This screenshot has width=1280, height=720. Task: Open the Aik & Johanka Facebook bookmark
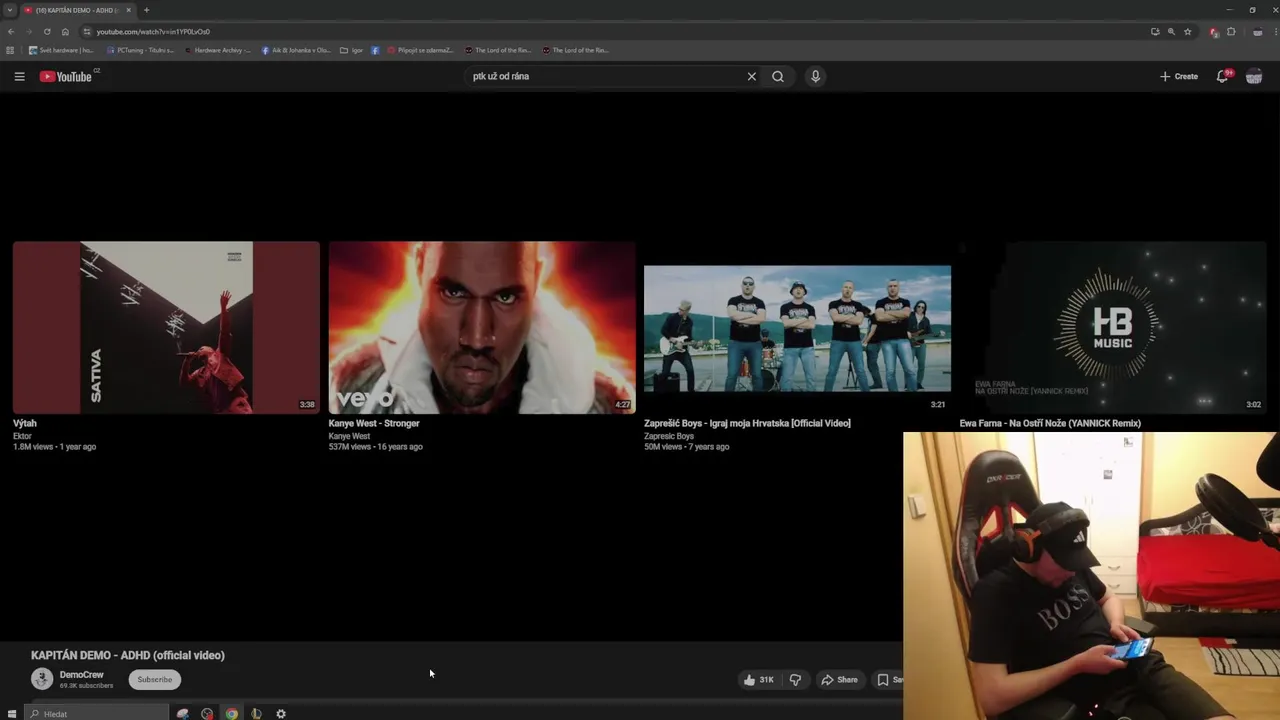[296, 50]
